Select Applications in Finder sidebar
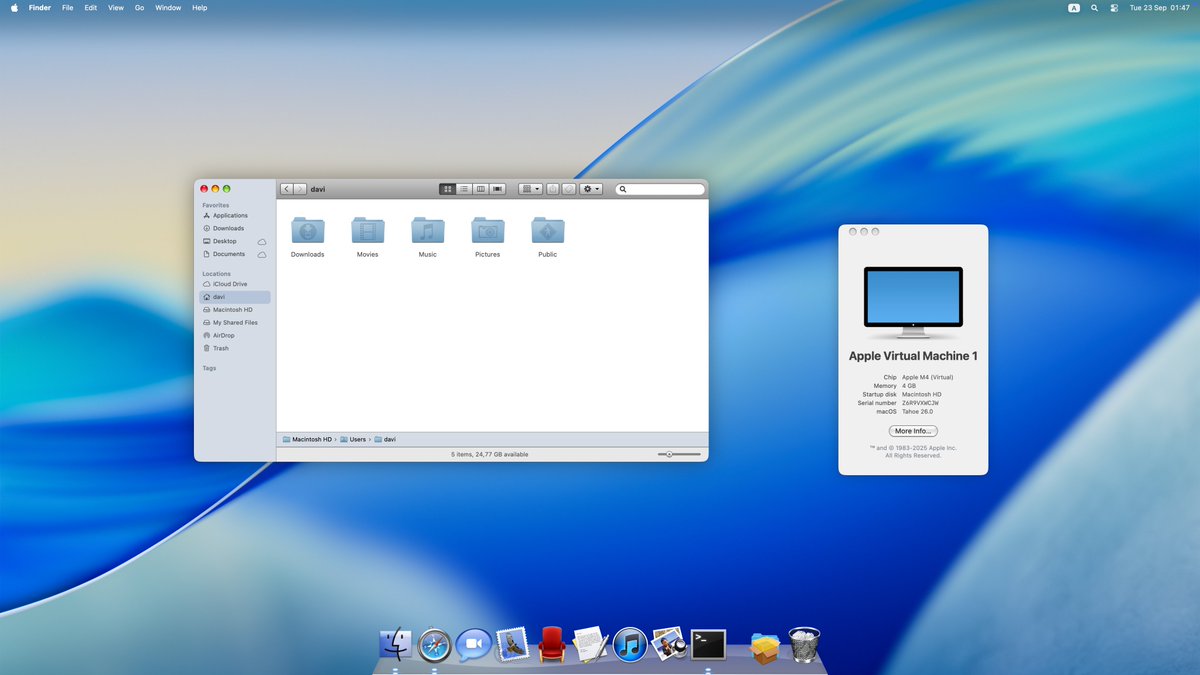 [x=235, y=215]
